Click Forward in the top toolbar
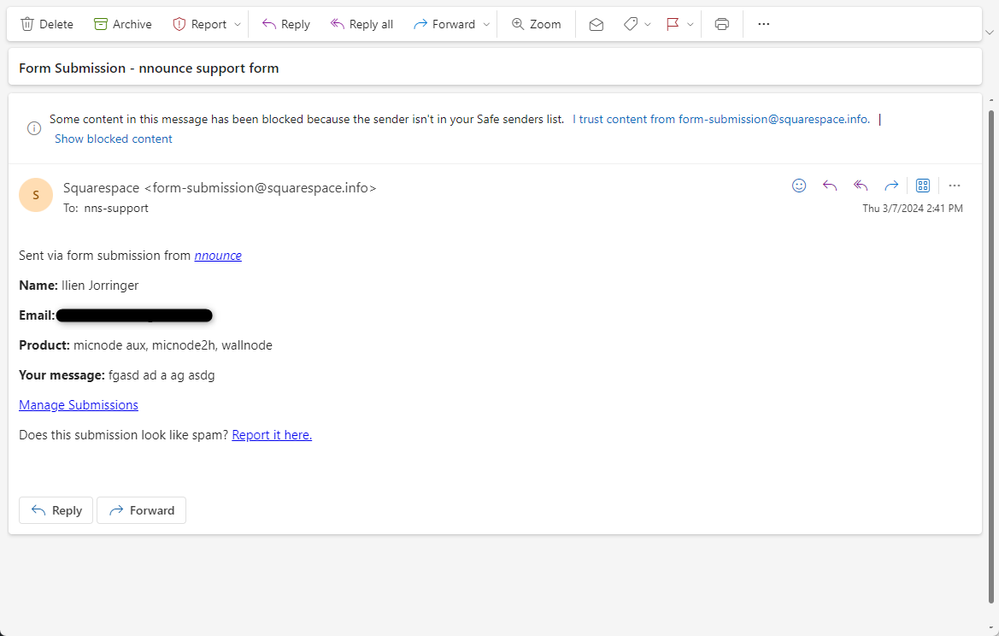Screen dimensions: 999x636 pyautogui.click(x=444, y=24)
